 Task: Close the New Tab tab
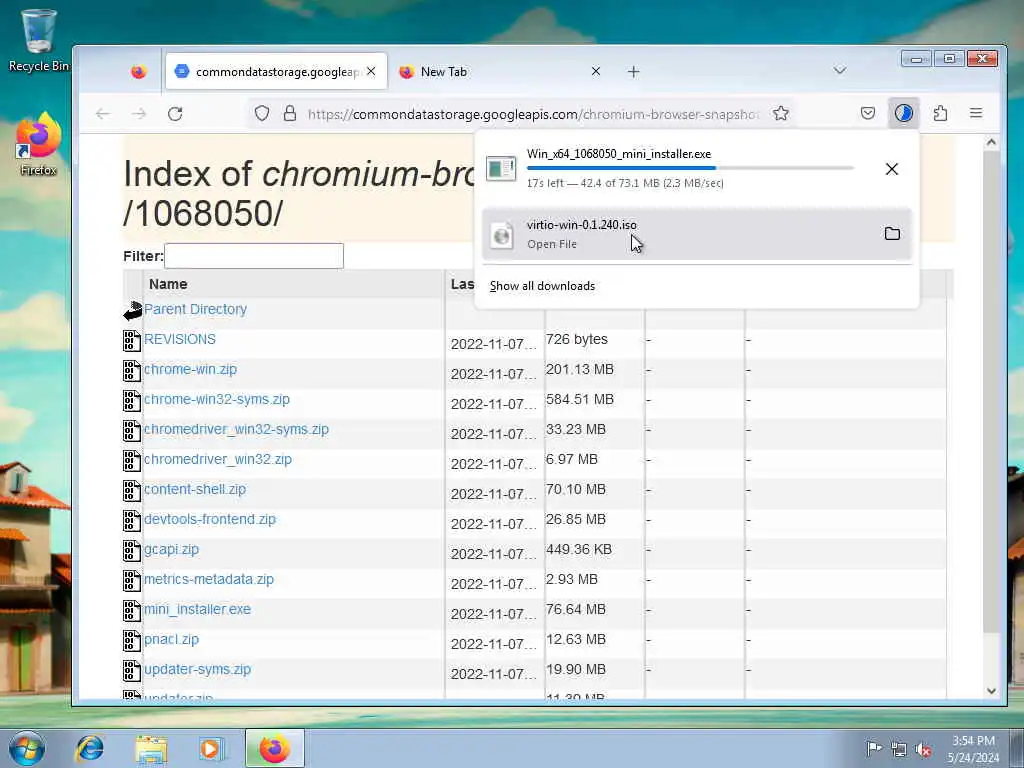pos(596,71)
